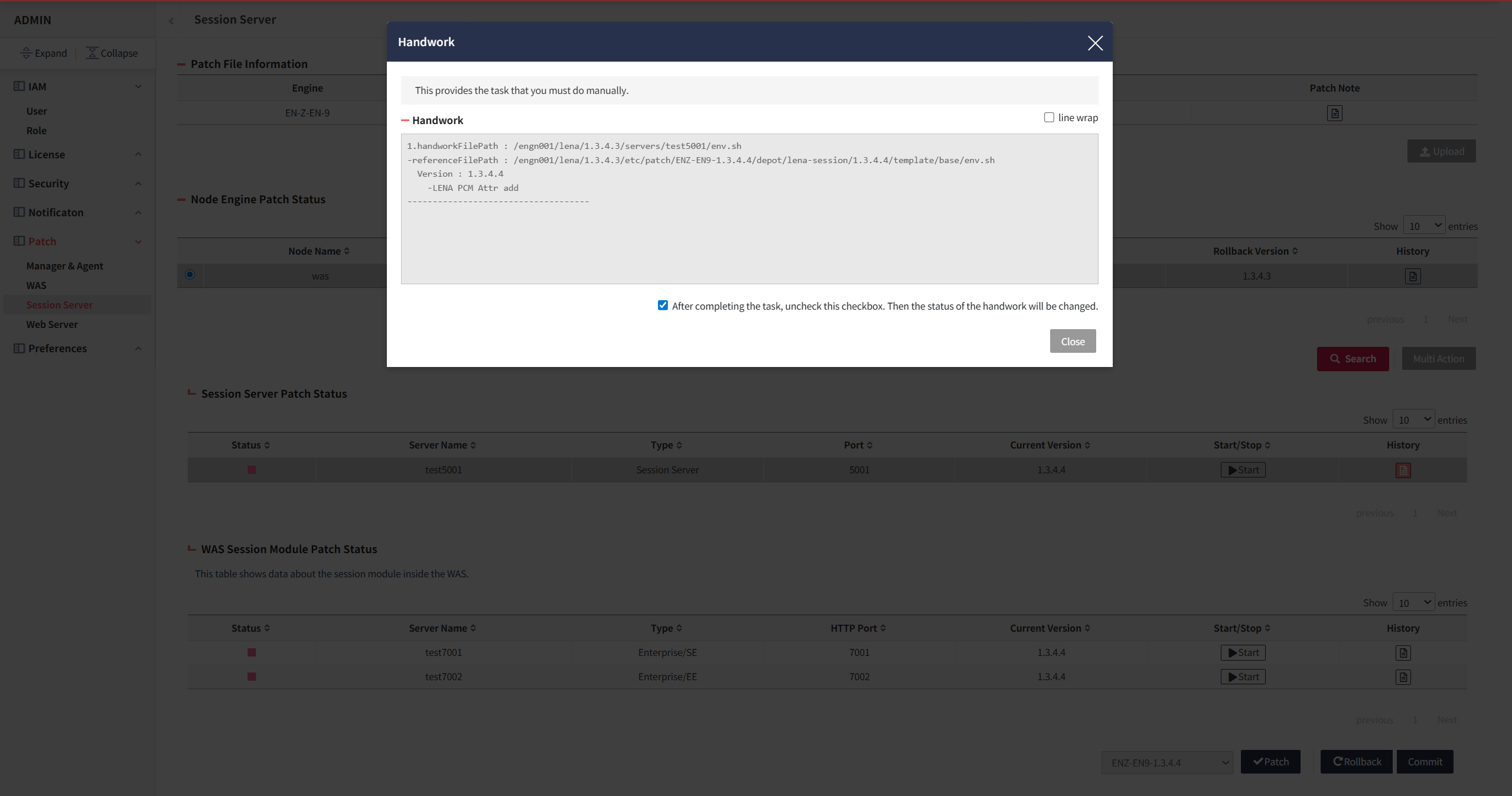Open history icon for test7002
This screenshot has width=1512, height=796.
[1403, 677]
